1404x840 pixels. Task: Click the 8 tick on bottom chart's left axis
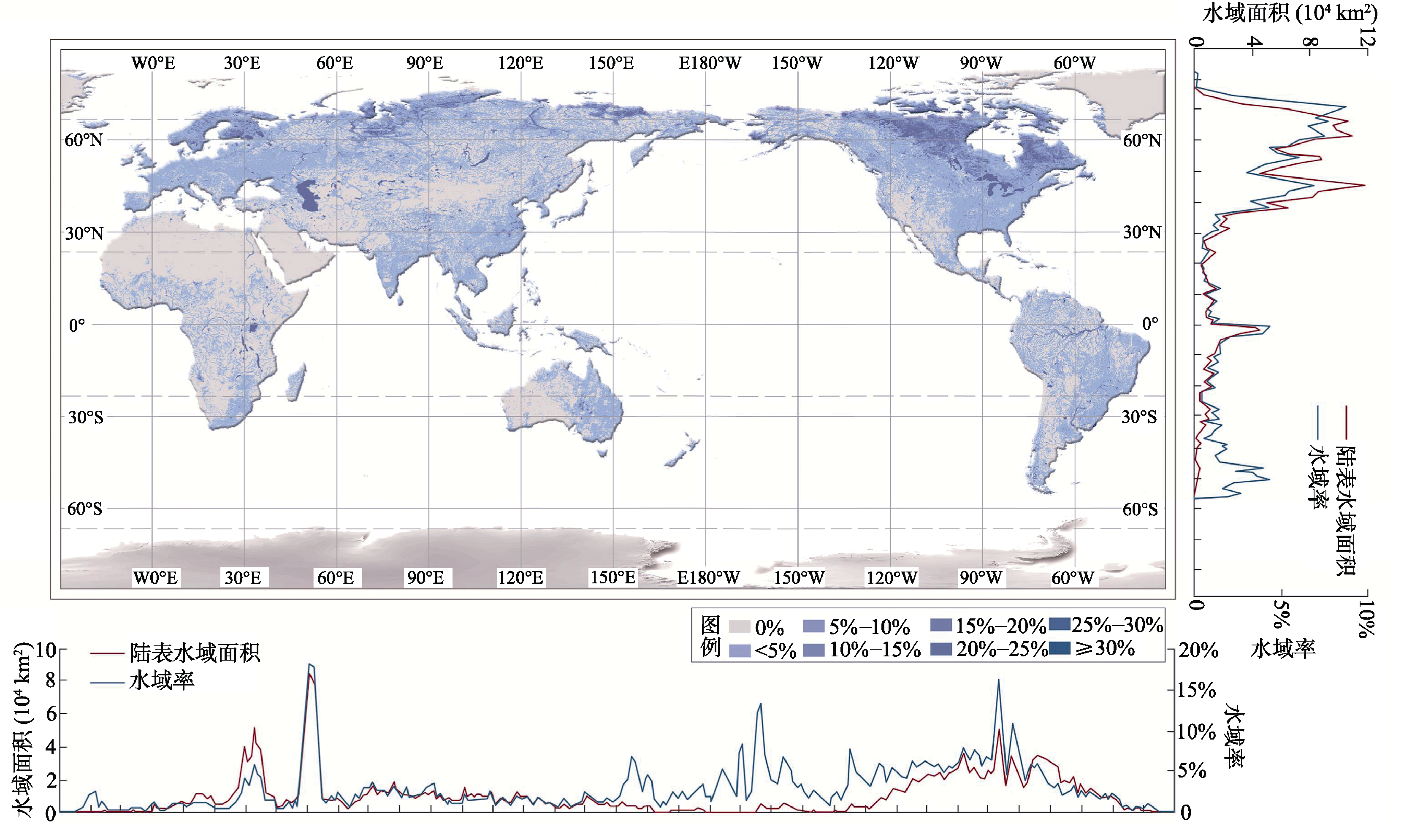(x=51, y=680)
